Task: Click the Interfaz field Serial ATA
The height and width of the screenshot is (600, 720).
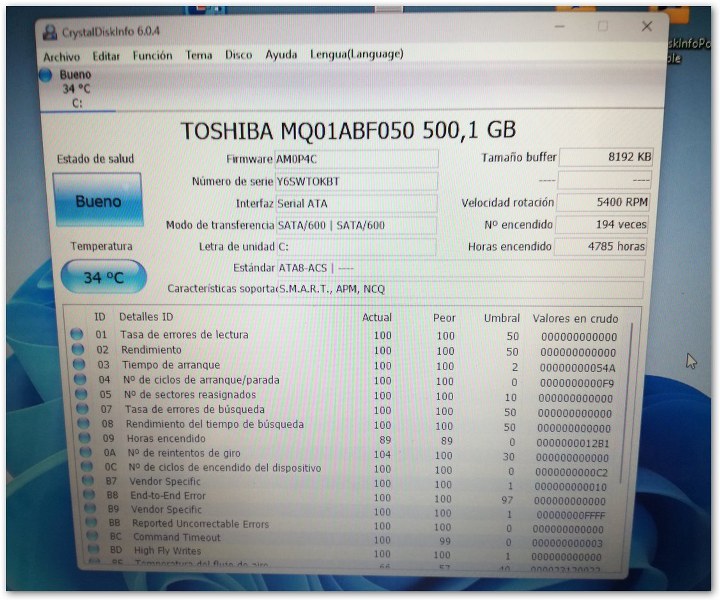Action: click(x=356, y=203)
